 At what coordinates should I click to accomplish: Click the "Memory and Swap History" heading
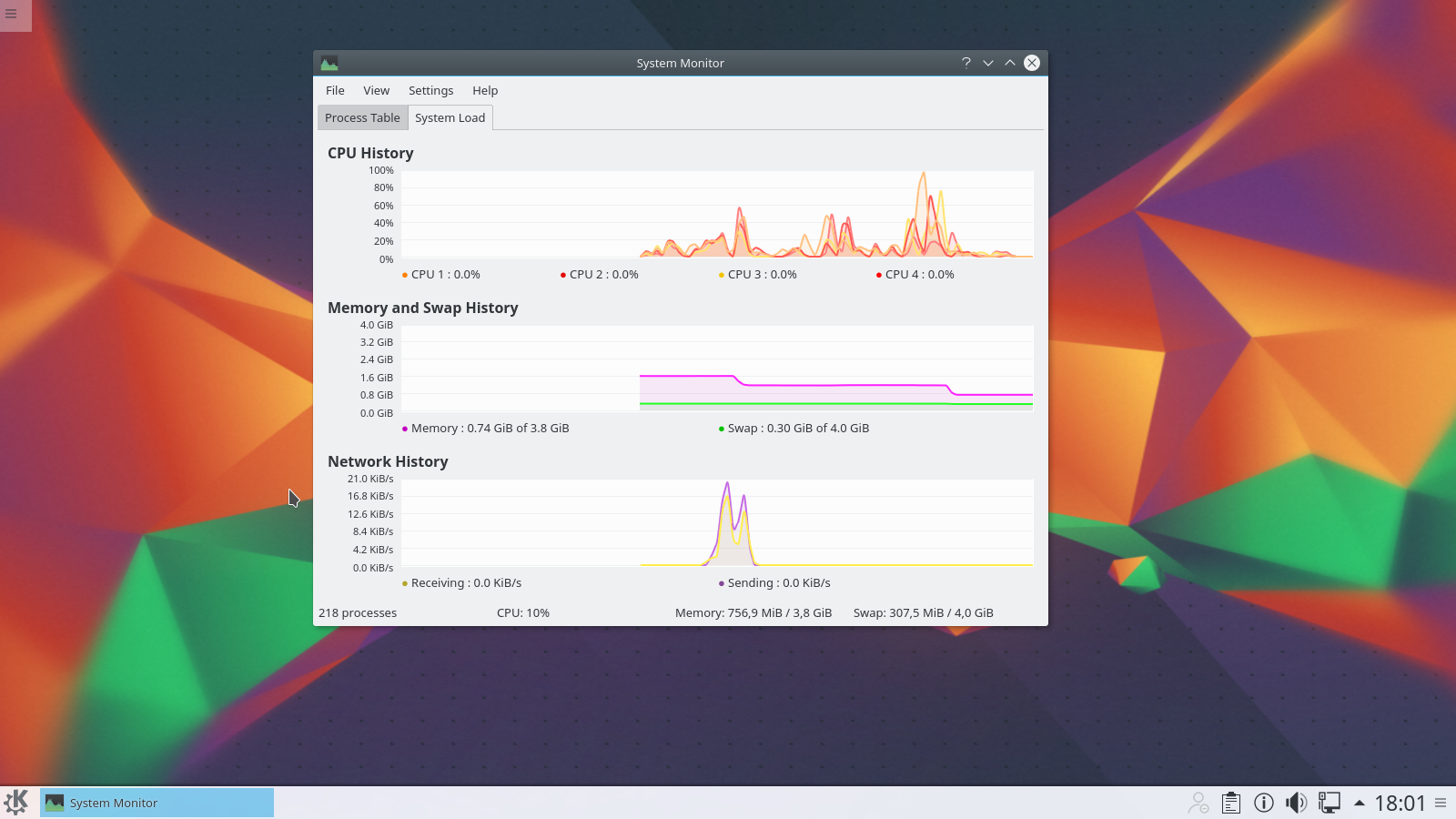click(423, 308)
